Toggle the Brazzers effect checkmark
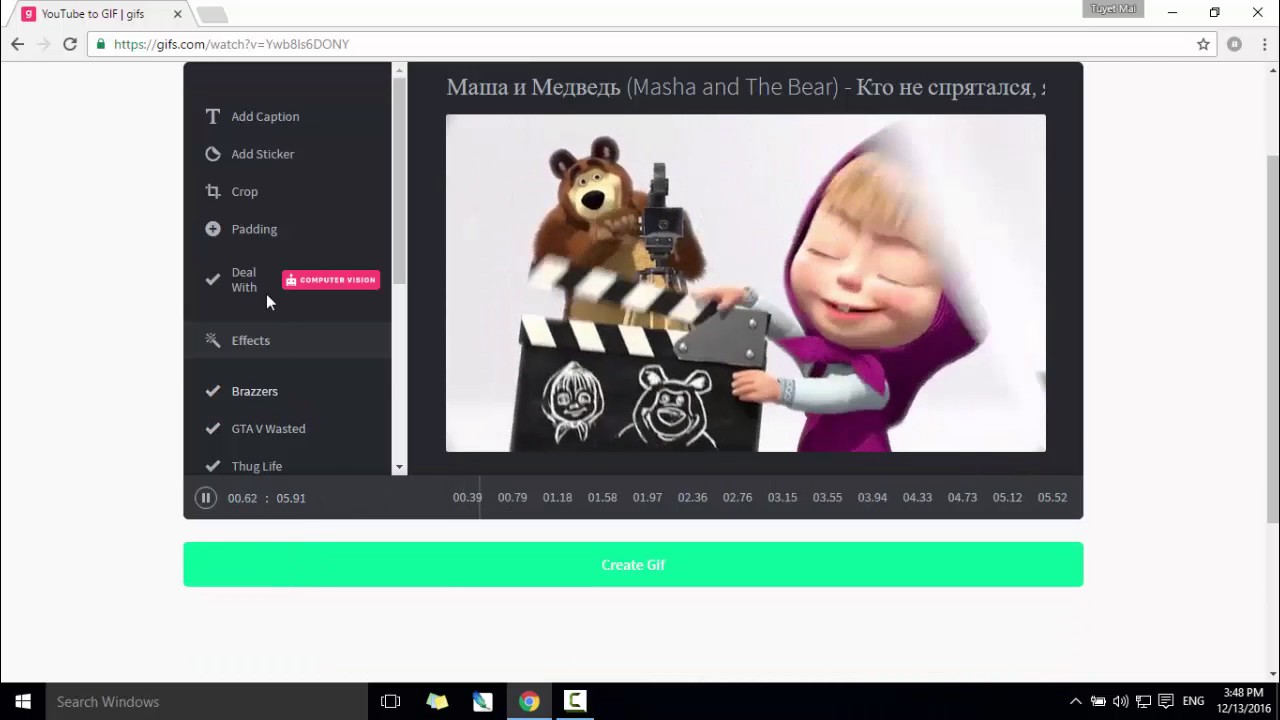This screenshot has width=1280, height=720. coord(213,391)
